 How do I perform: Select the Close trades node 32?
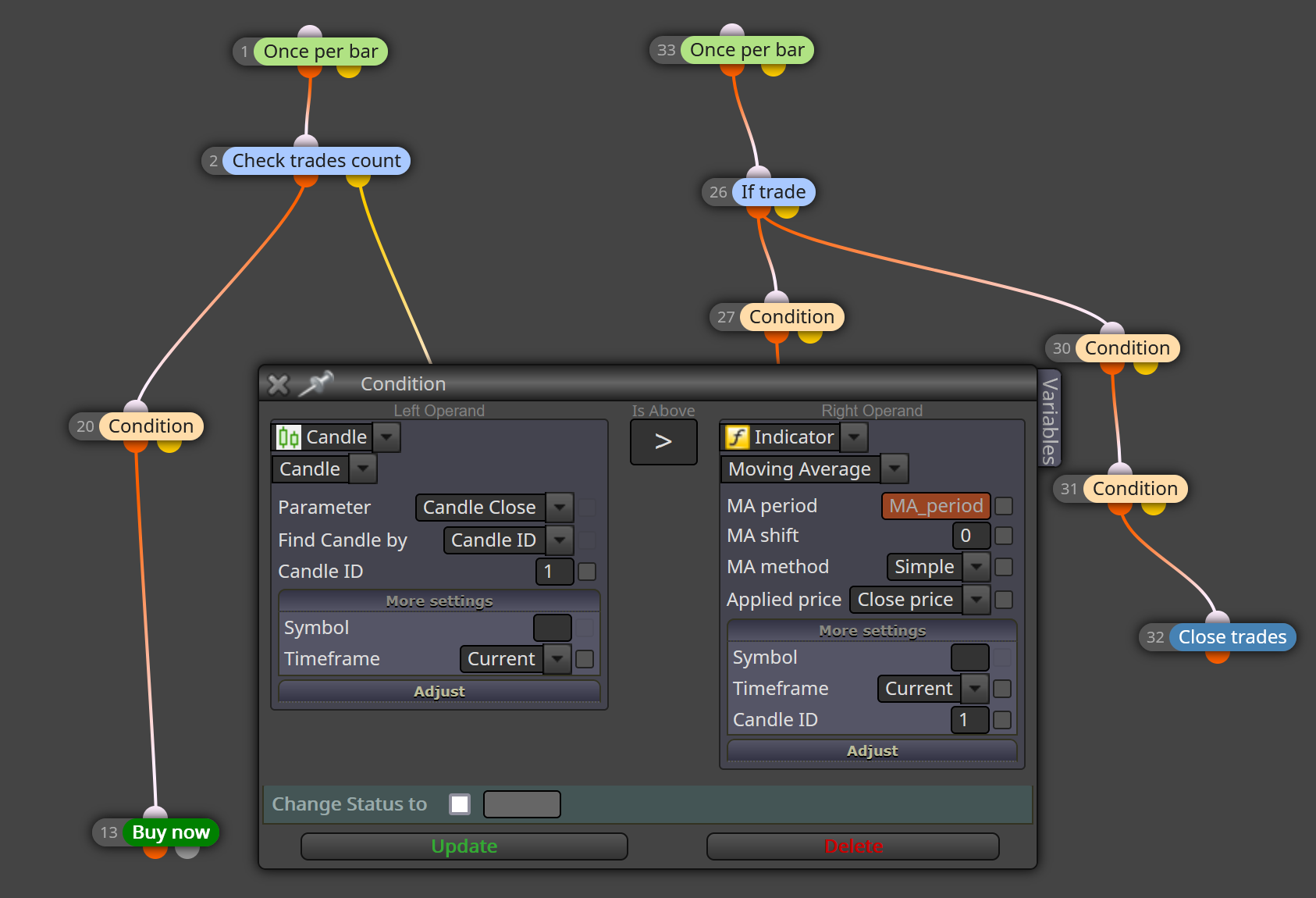[x=1232, y=637]
